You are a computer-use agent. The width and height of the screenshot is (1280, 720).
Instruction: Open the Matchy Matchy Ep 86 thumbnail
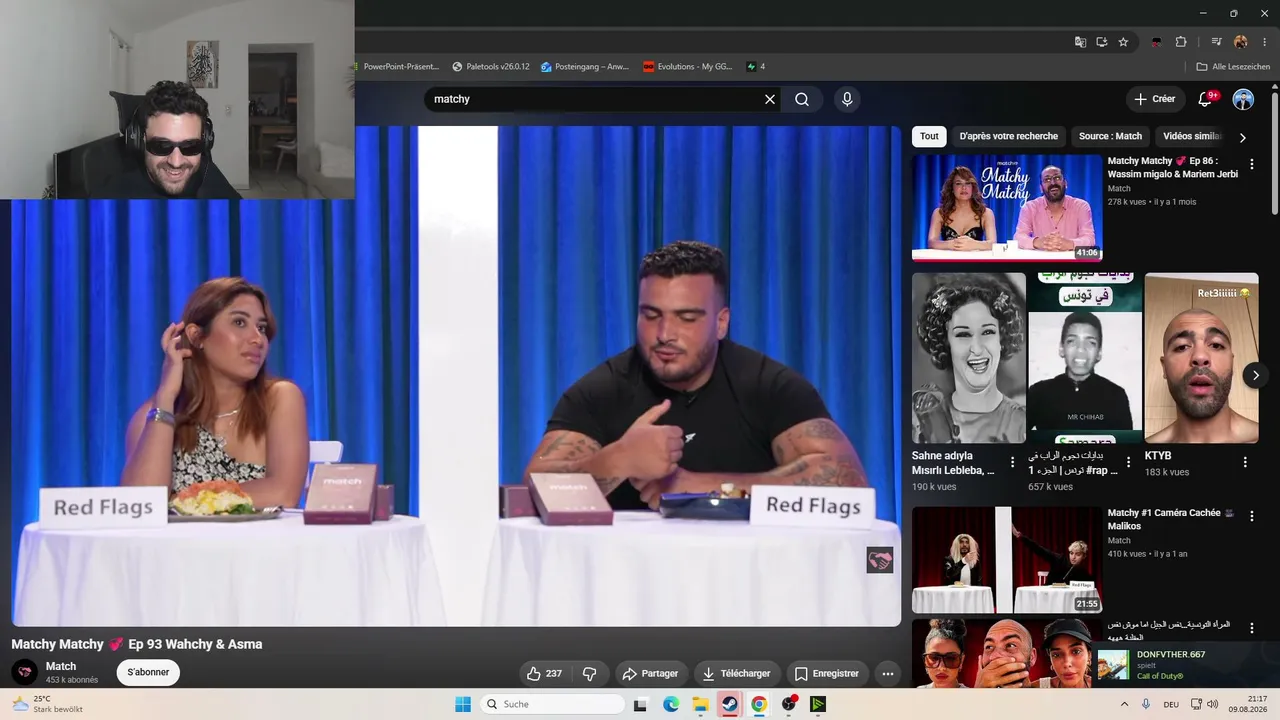pos(1007,207)
